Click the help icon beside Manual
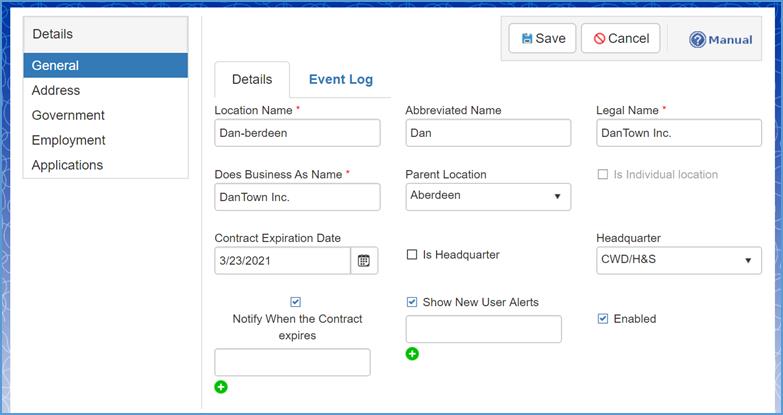Viewport: 783px width, 415px height. [x=698, y=40]
